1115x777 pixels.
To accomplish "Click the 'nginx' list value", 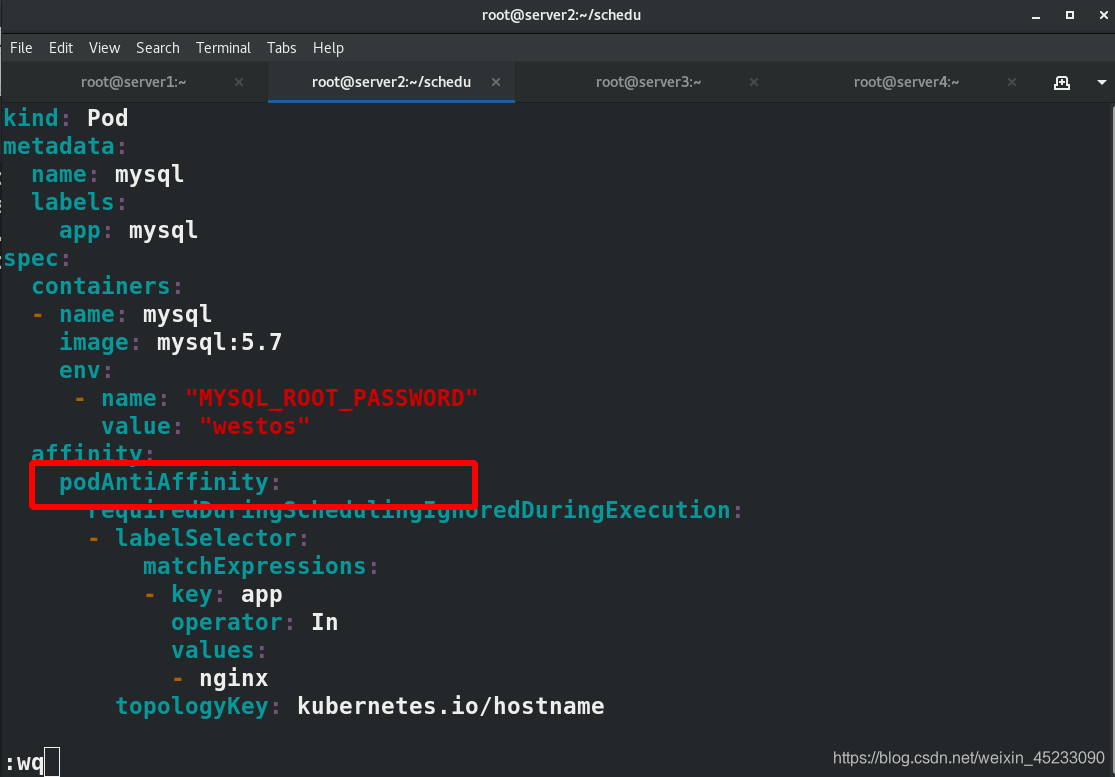I will coord(233,678).
